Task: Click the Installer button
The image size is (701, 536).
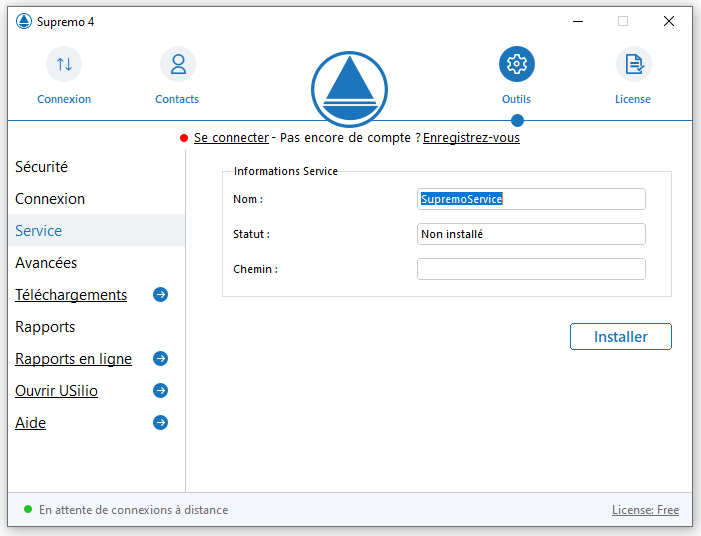Action: coord(621,337)
